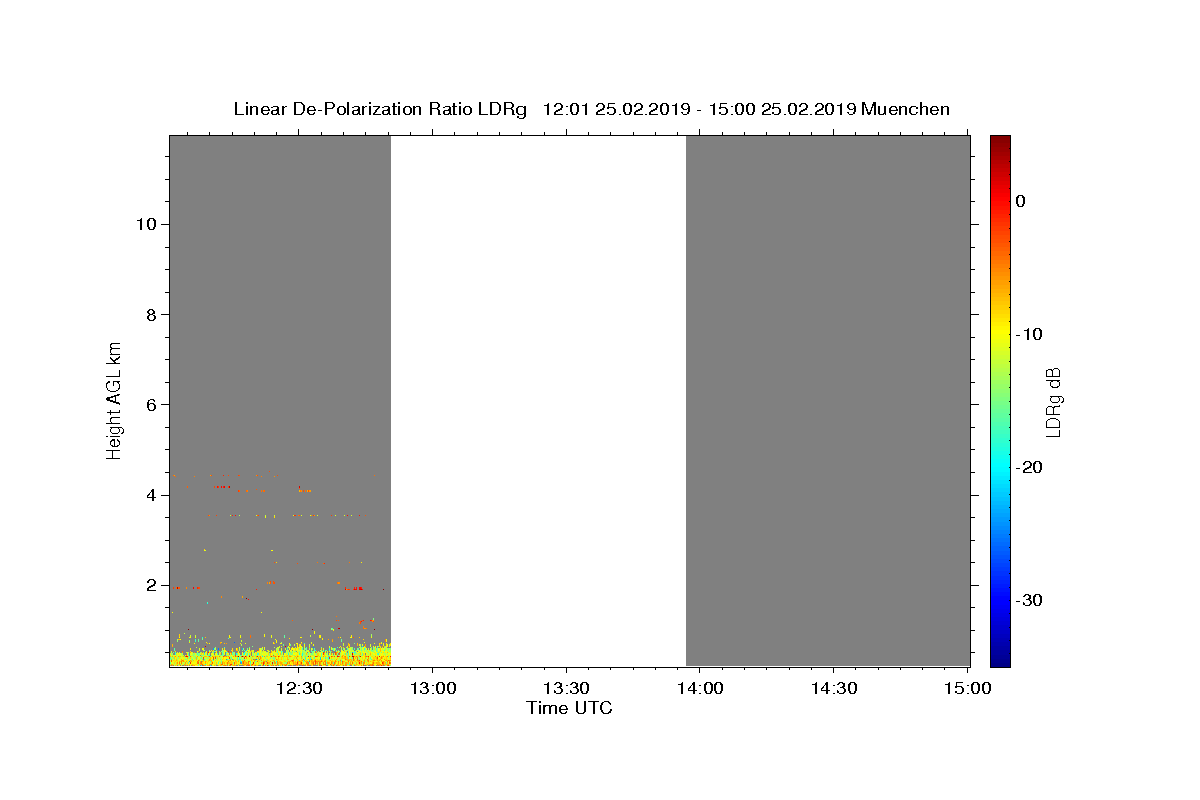Click the height tick label 10
This screenshot has height=800, width=1200.
coord(145,224)
